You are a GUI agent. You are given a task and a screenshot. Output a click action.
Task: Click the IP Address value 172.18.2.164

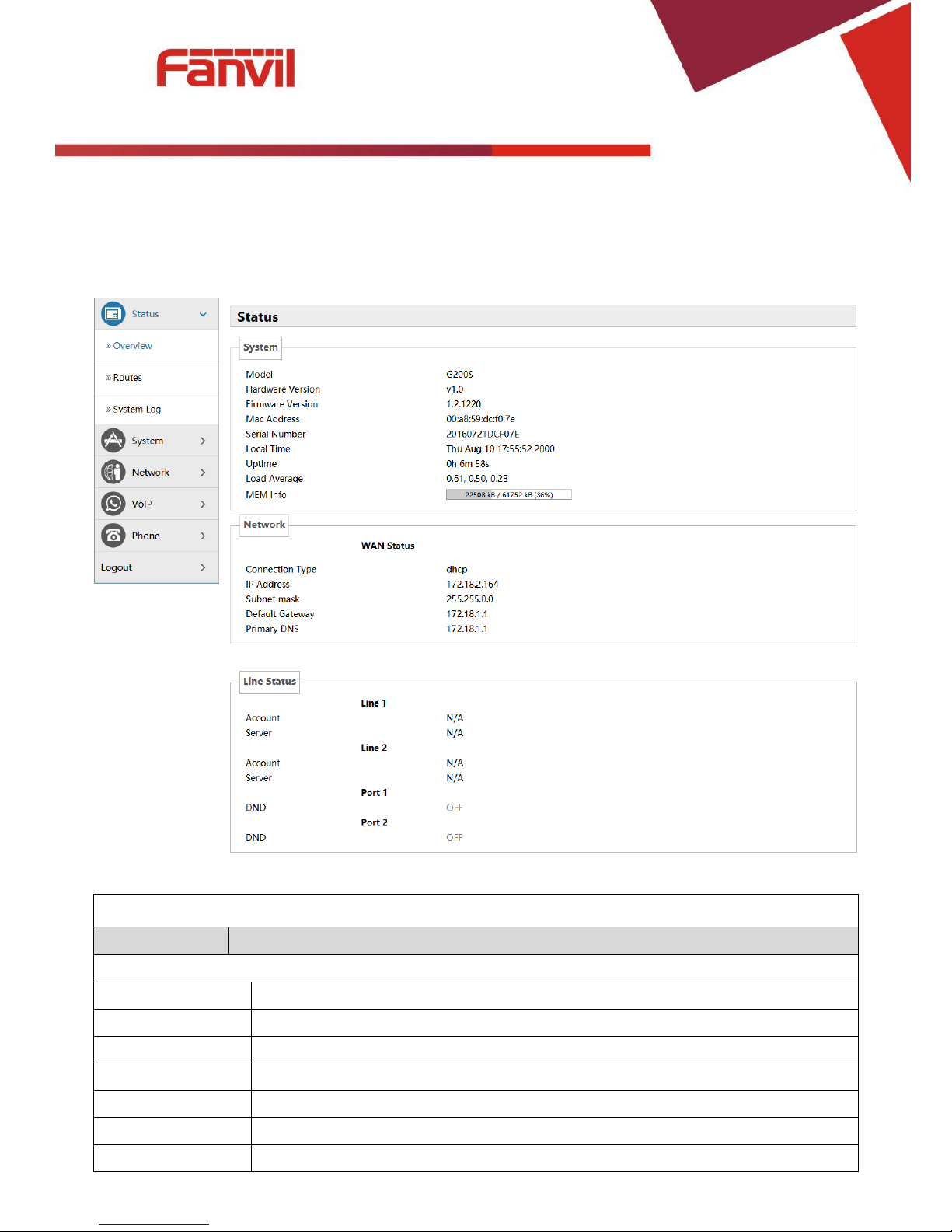473,585
